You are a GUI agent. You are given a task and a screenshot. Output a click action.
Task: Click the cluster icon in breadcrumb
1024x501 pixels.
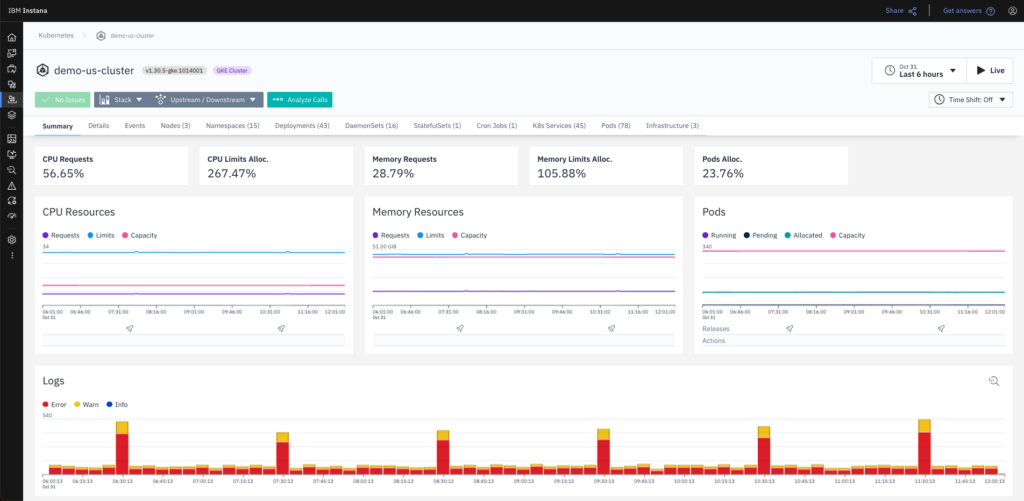101,35
